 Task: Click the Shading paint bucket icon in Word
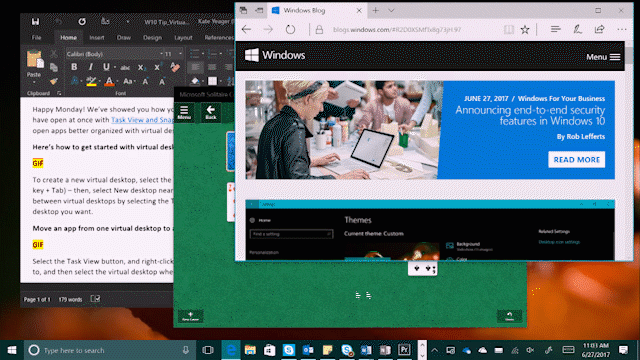point(196,81)
